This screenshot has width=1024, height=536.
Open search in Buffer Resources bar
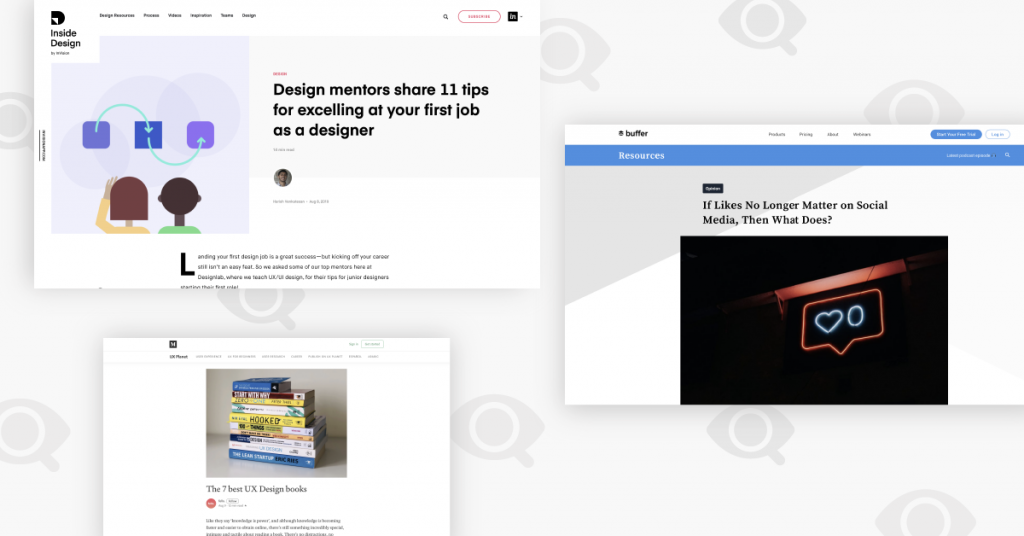(x=1007, y=155)
